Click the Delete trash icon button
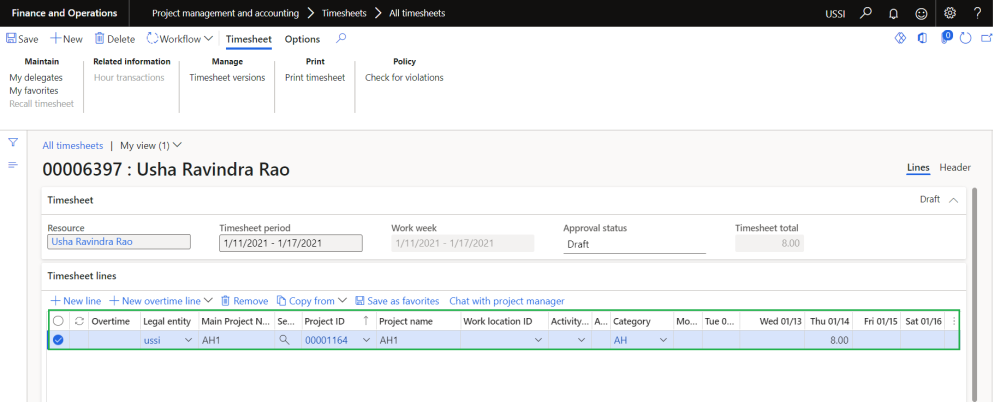Image resolution: width=1000 pixels, height=402 pixels. (x=115, y=39)
